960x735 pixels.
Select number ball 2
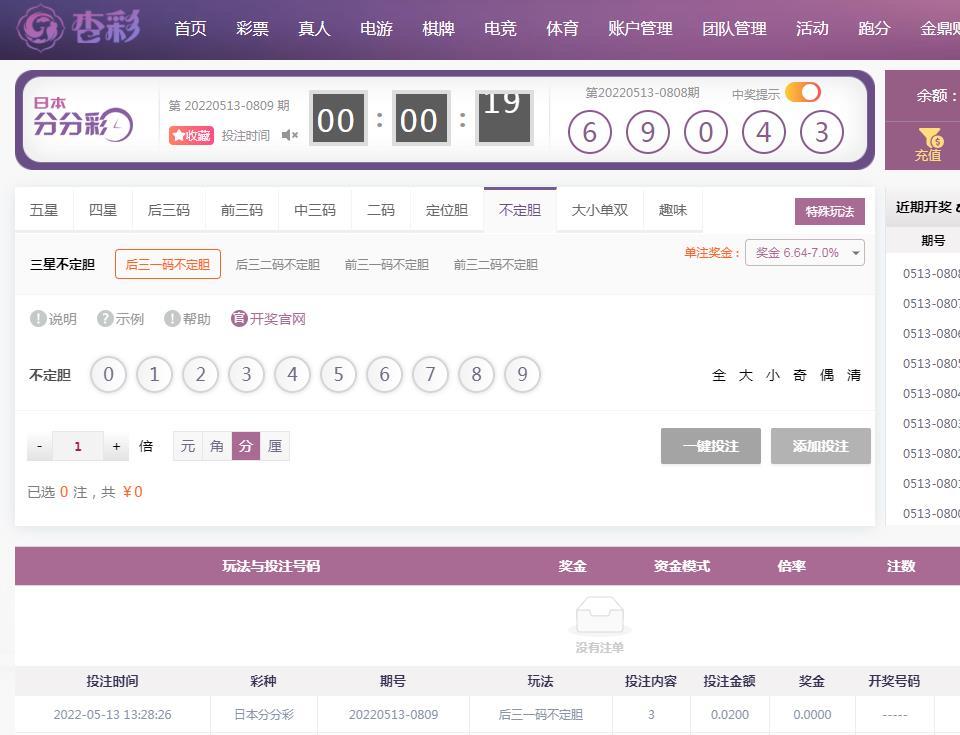[x=200, y=374]
